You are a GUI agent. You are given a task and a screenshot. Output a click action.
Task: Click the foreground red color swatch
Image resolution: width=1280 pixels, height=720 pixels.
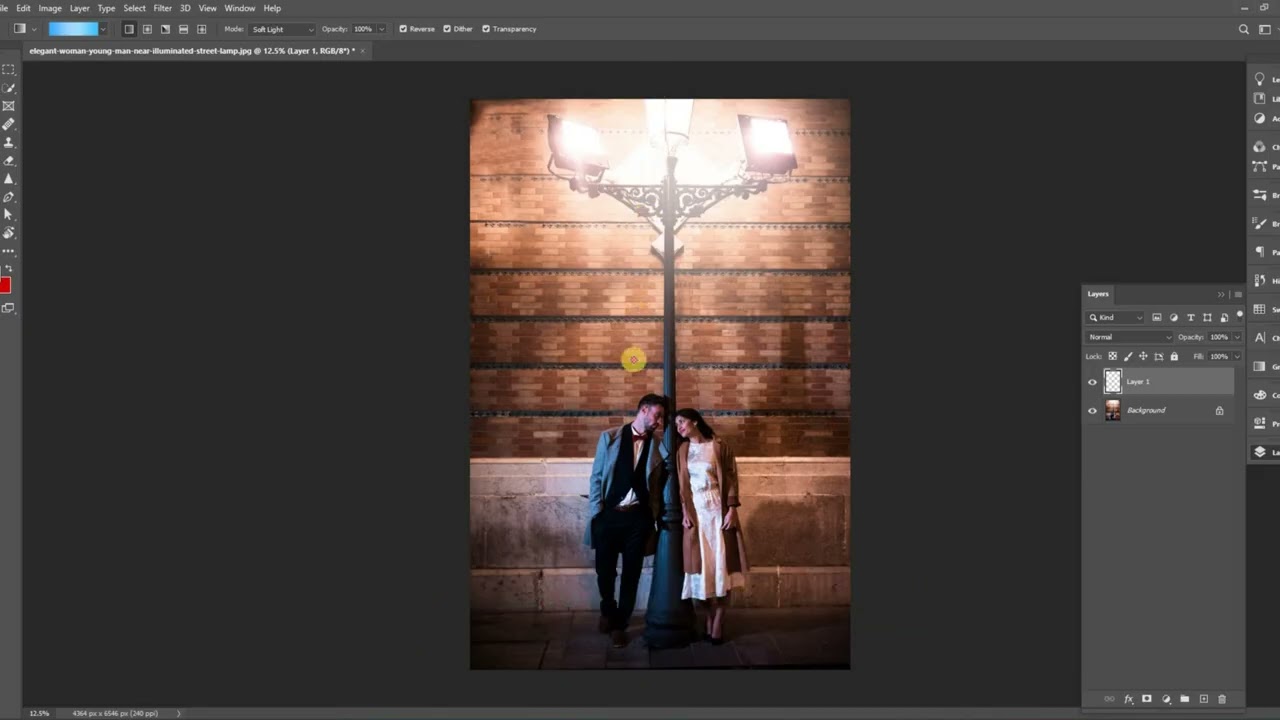(5, 286)
